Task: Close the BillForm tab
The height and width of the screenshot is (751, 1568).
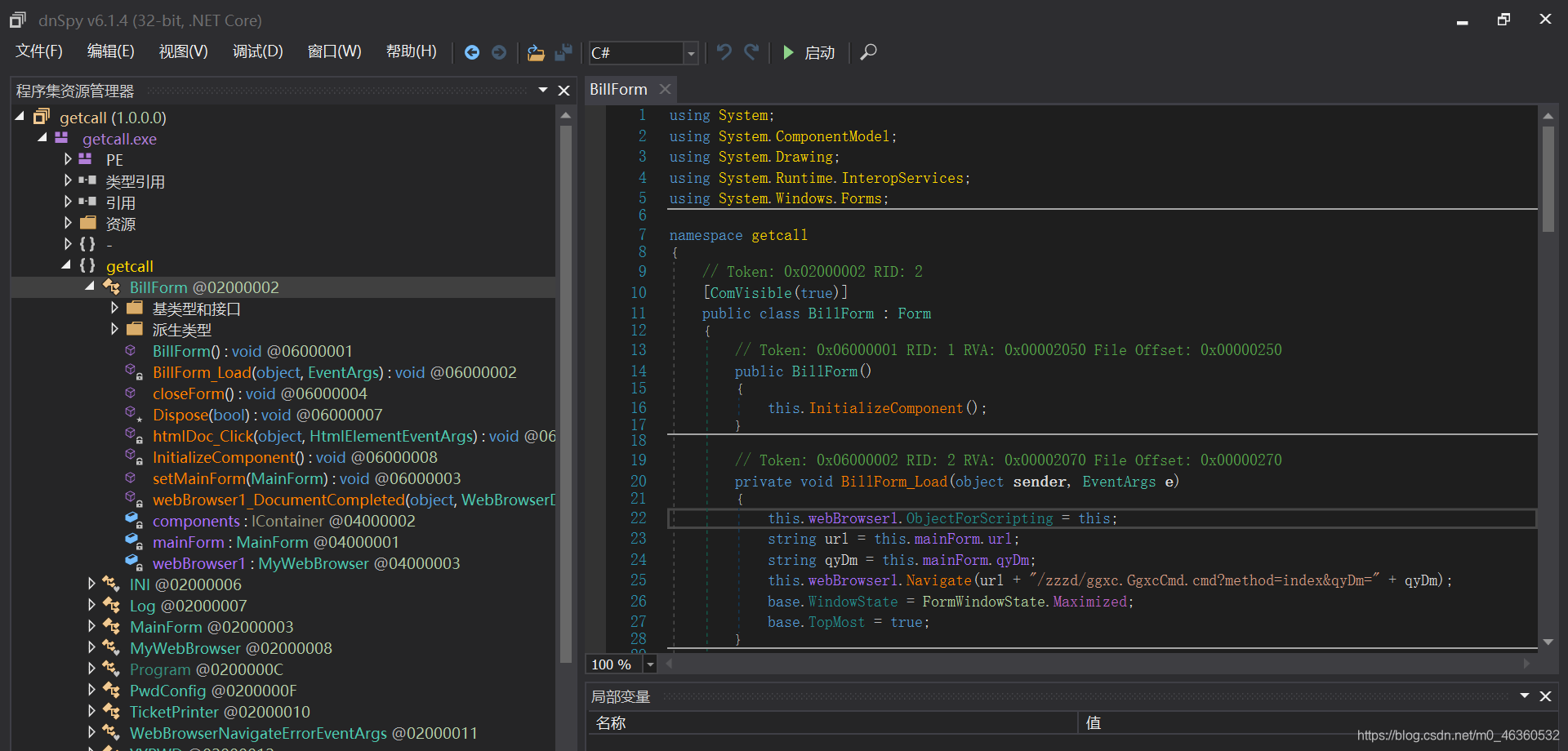Action: (x=666, y=89)
